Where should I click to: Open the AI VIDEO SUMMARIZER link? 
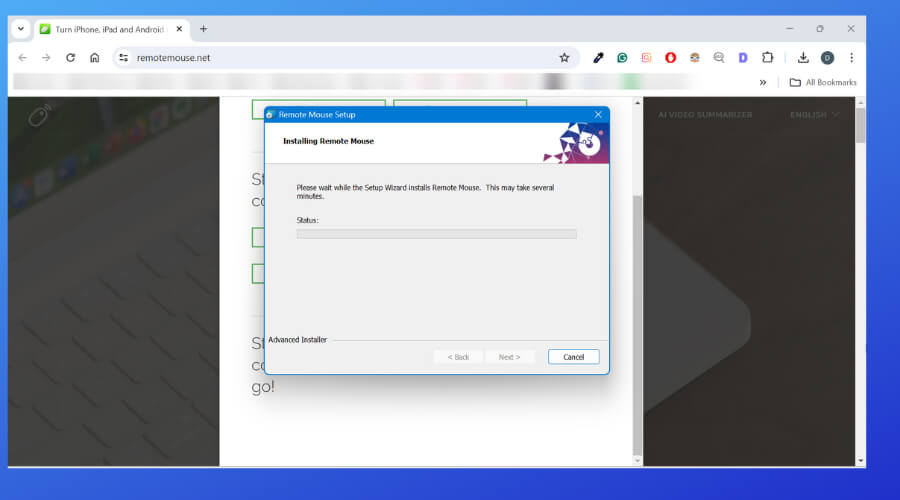coord(705,115)
